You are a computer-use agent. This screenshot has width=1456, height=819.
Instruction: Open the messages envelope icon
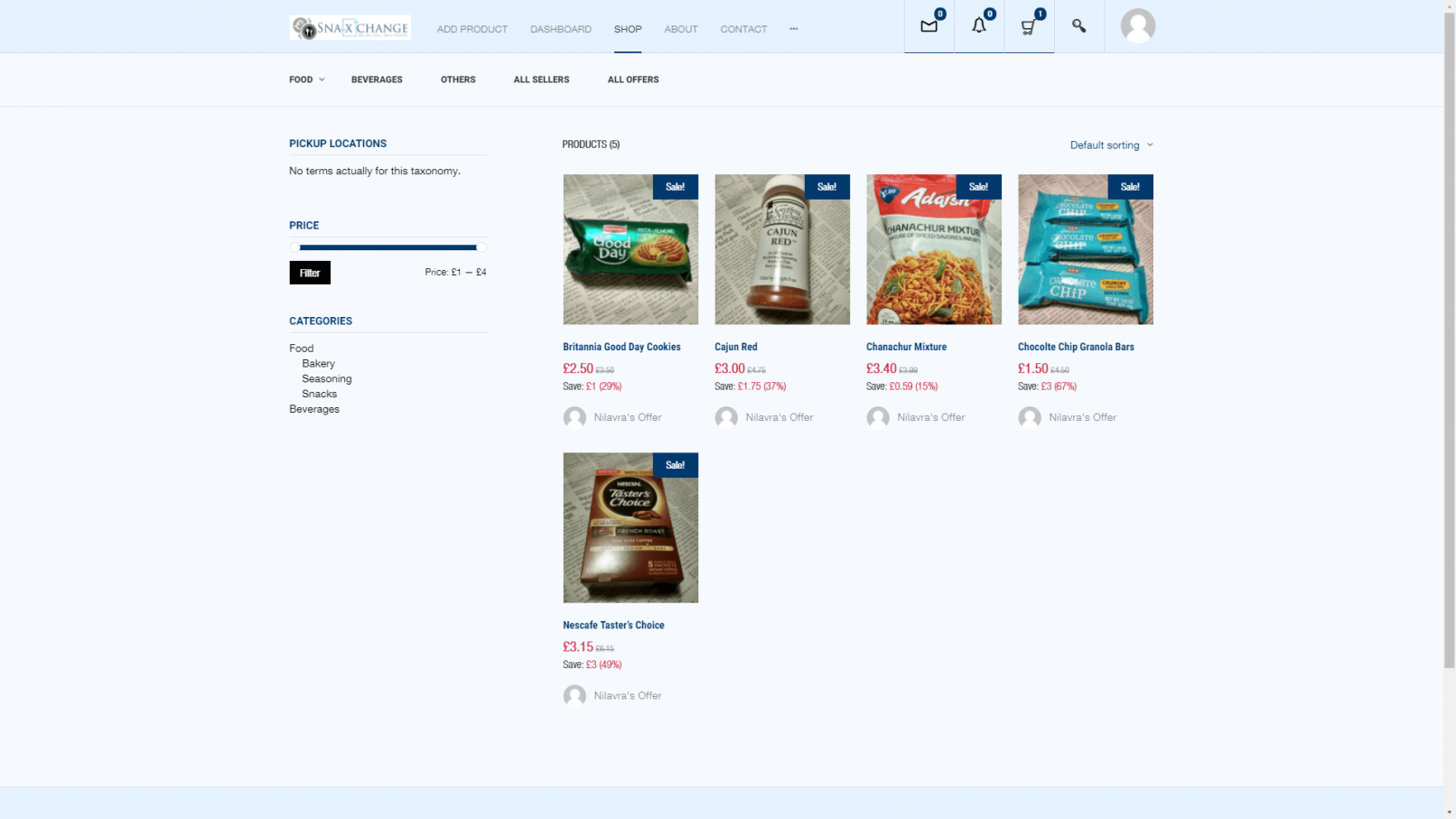coord(929,26)
